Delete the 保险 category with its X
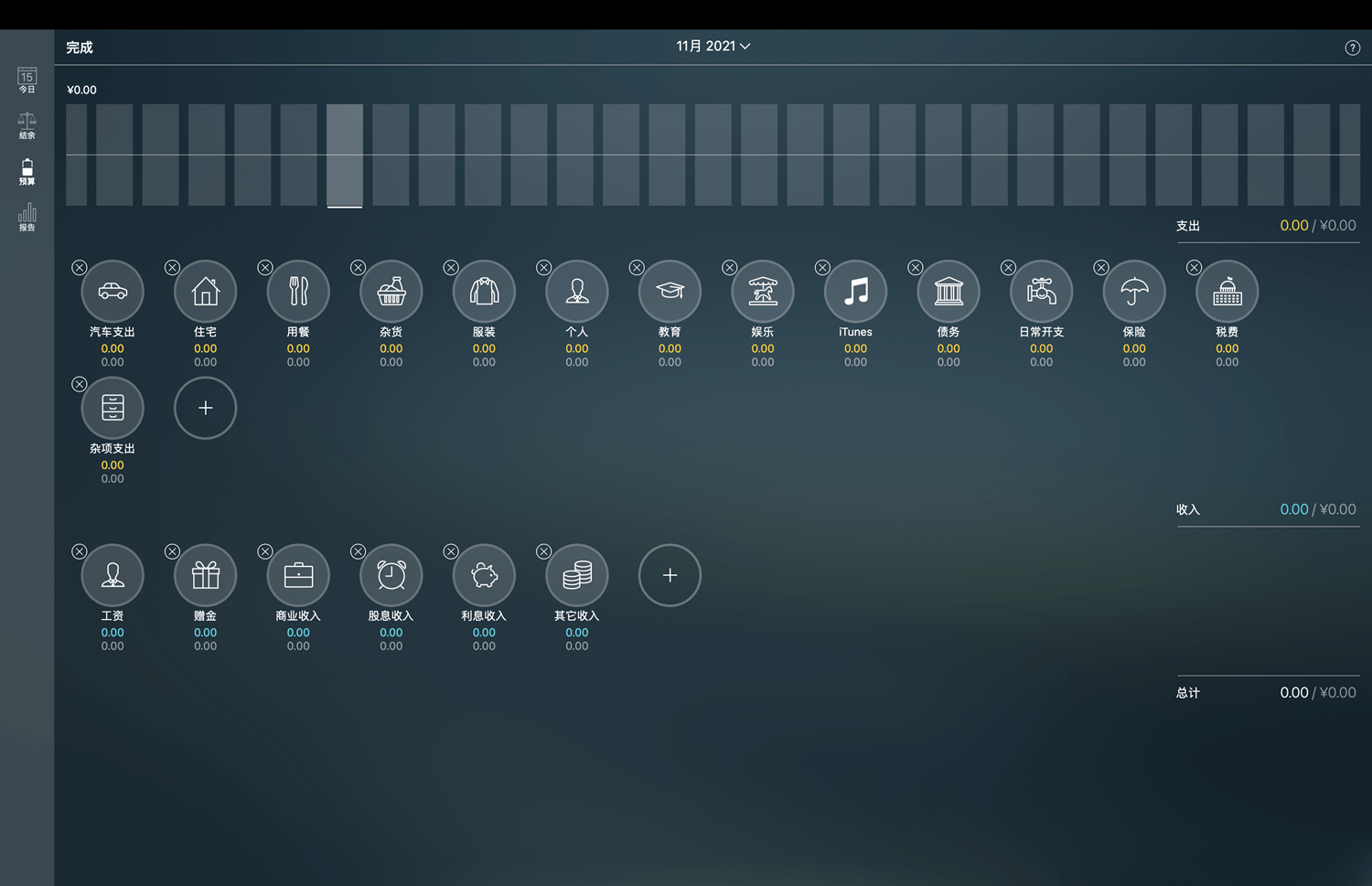 (x=1101, y=268)
